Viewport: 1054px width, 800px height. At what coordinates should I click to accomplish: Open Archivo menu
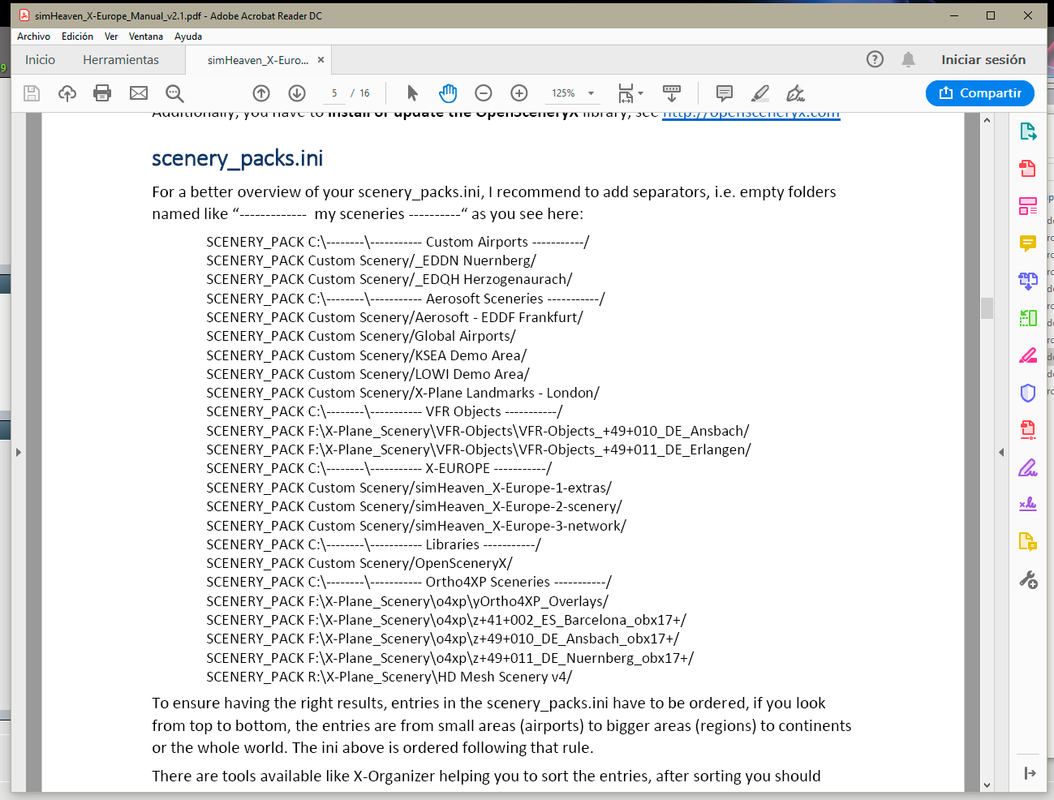pyautogui.click(x=34, y=36)
